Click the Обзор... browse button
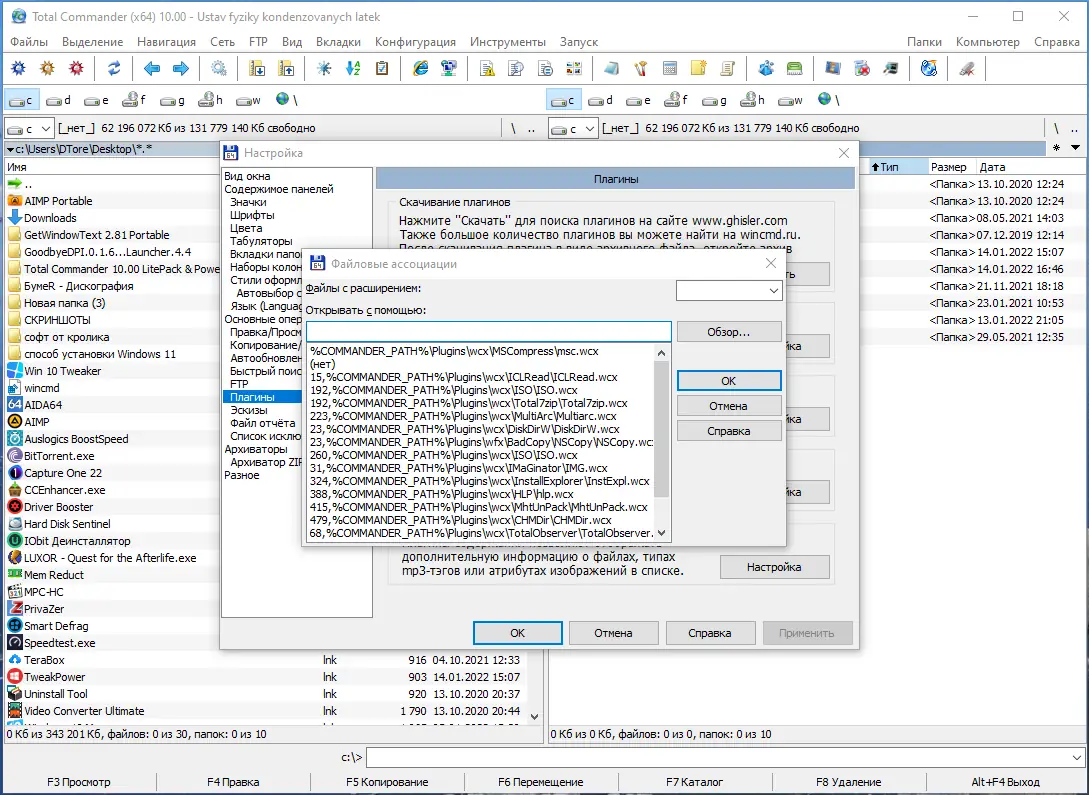Screen dimensions: 1089x795 point(729,332)
